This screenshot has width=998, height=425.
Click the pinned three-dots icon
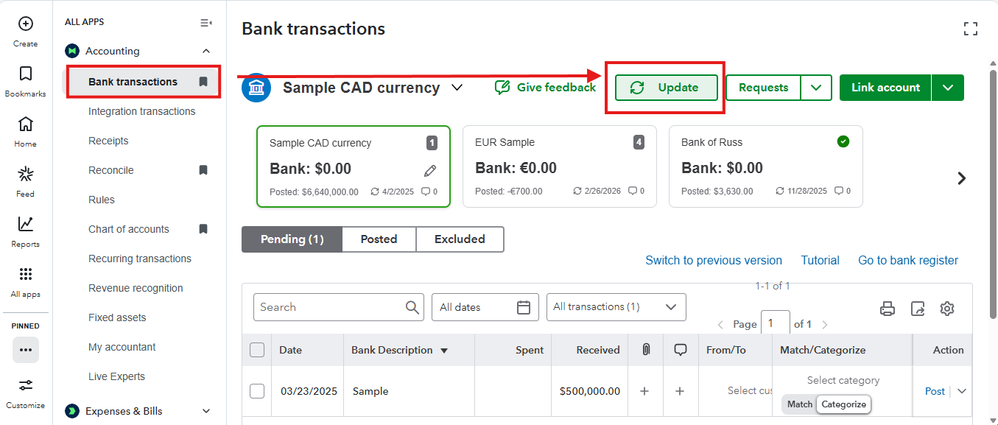(x=25, y=350)
